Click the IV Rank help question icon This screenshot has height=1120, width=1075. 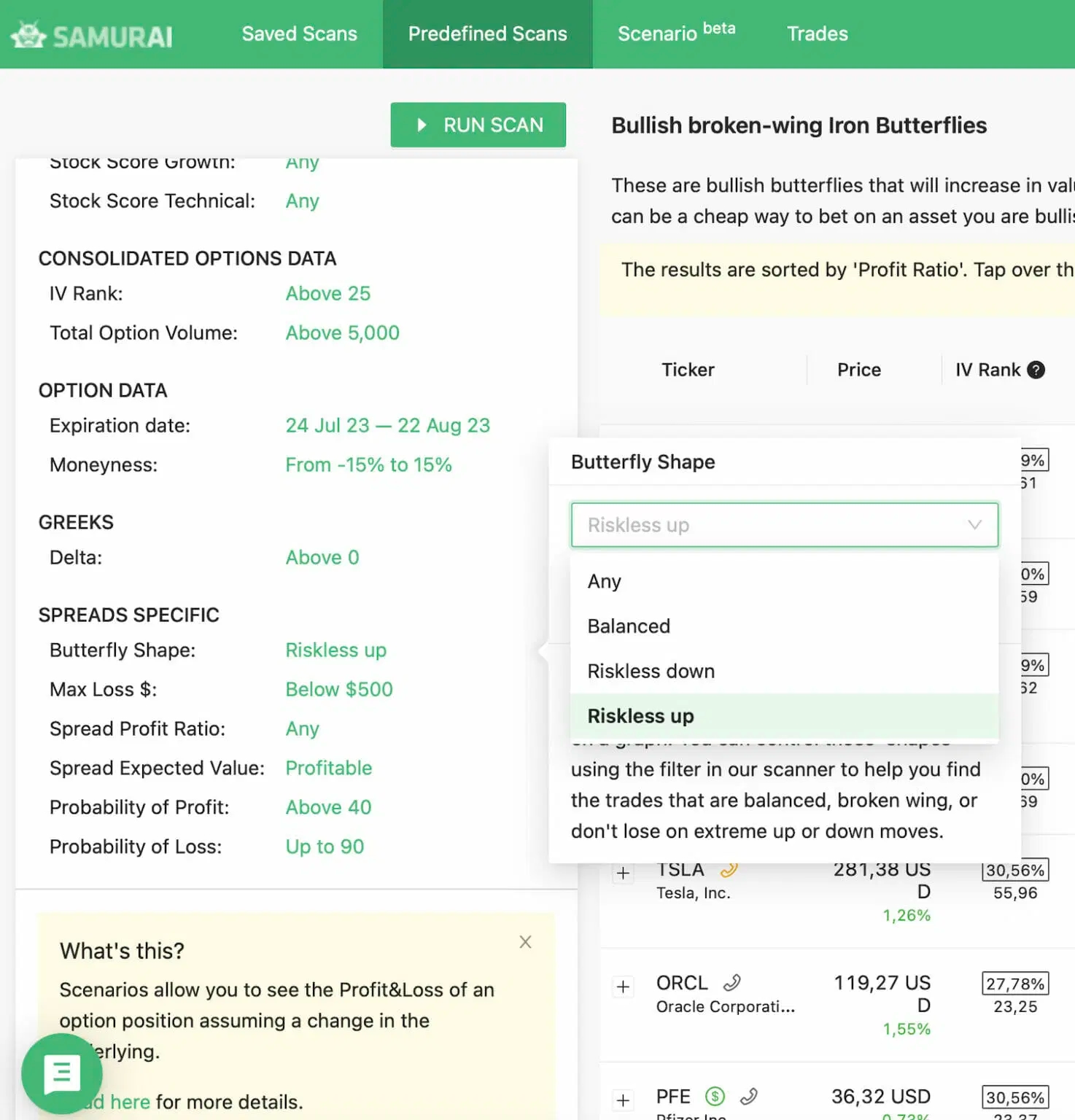tap(1036, 370)
